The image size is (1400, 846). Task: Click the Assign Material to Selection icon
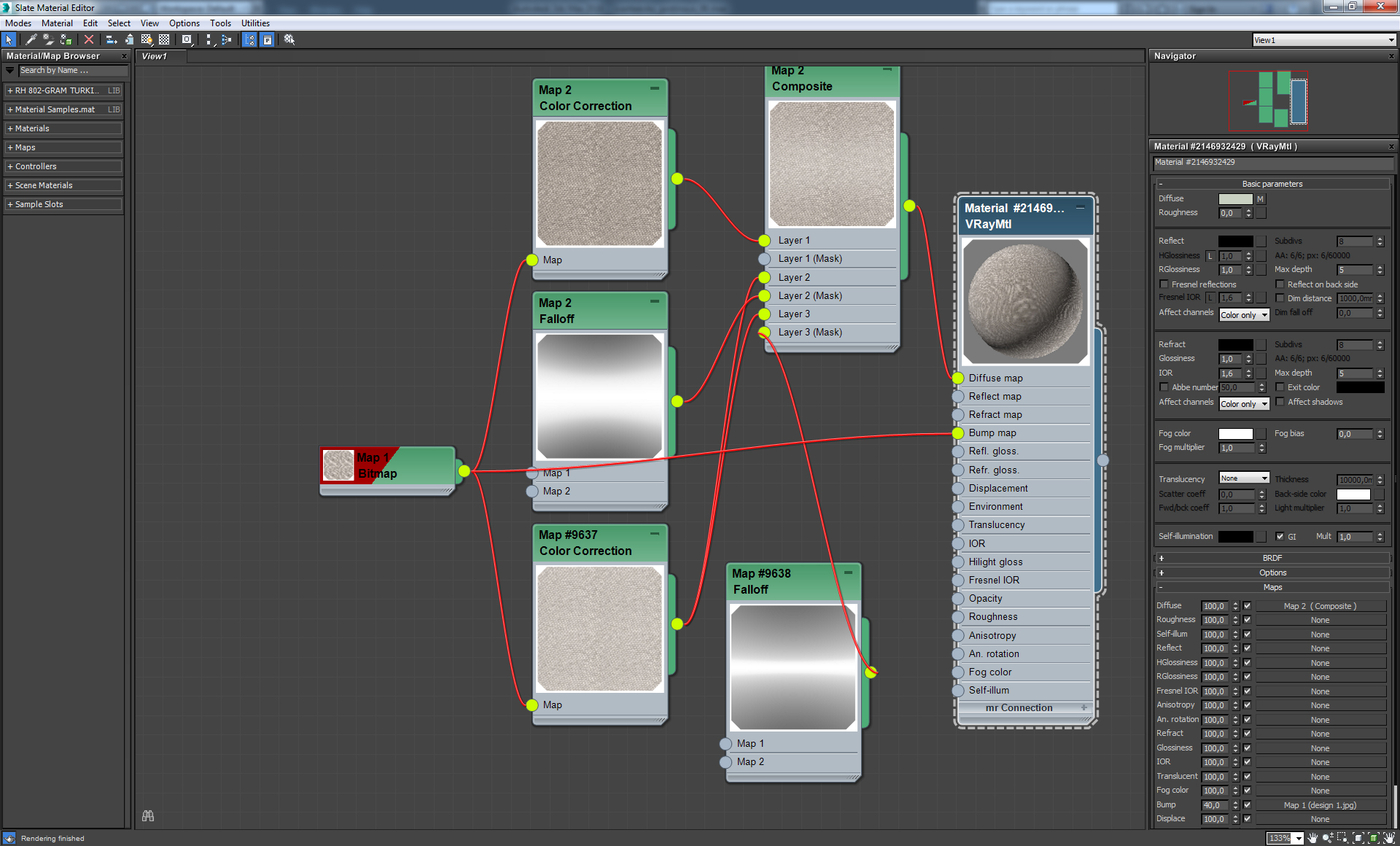66,40
